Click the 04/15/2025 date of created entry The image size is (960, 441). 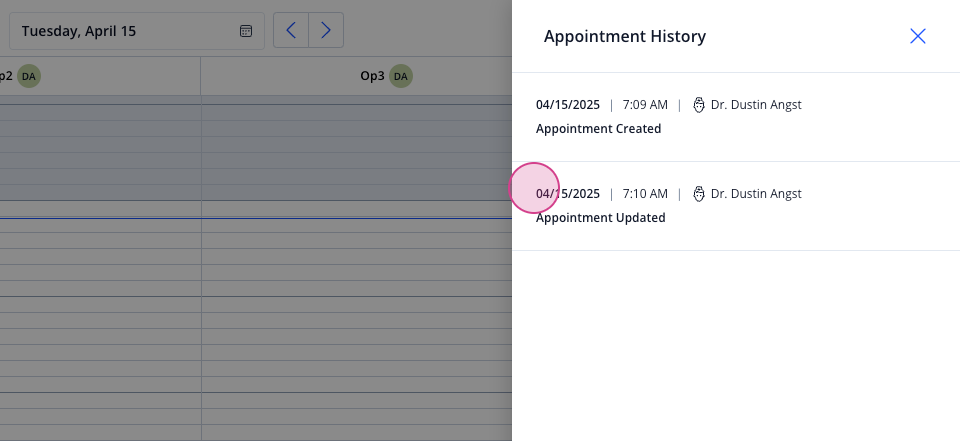coord(568,105)
